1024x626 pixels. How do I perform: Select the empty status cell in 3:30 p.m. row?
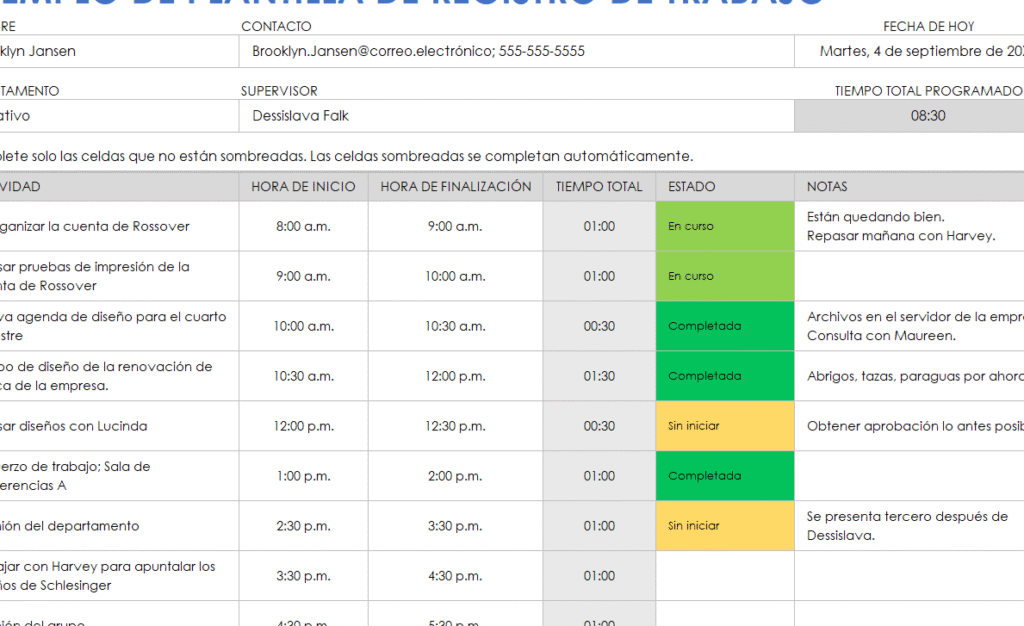click(724, 576)
